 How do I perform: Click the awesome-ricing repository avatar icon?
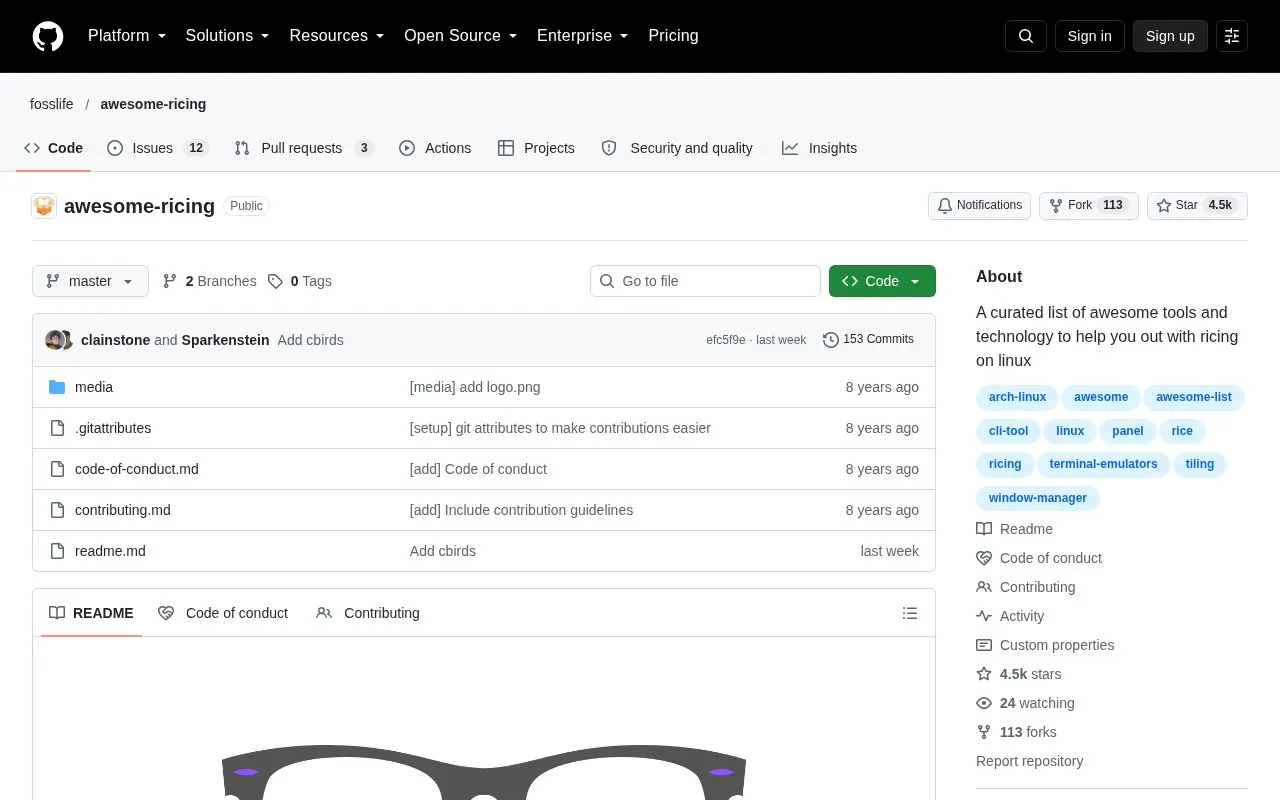pyautogui.click(x=44, y=206)
